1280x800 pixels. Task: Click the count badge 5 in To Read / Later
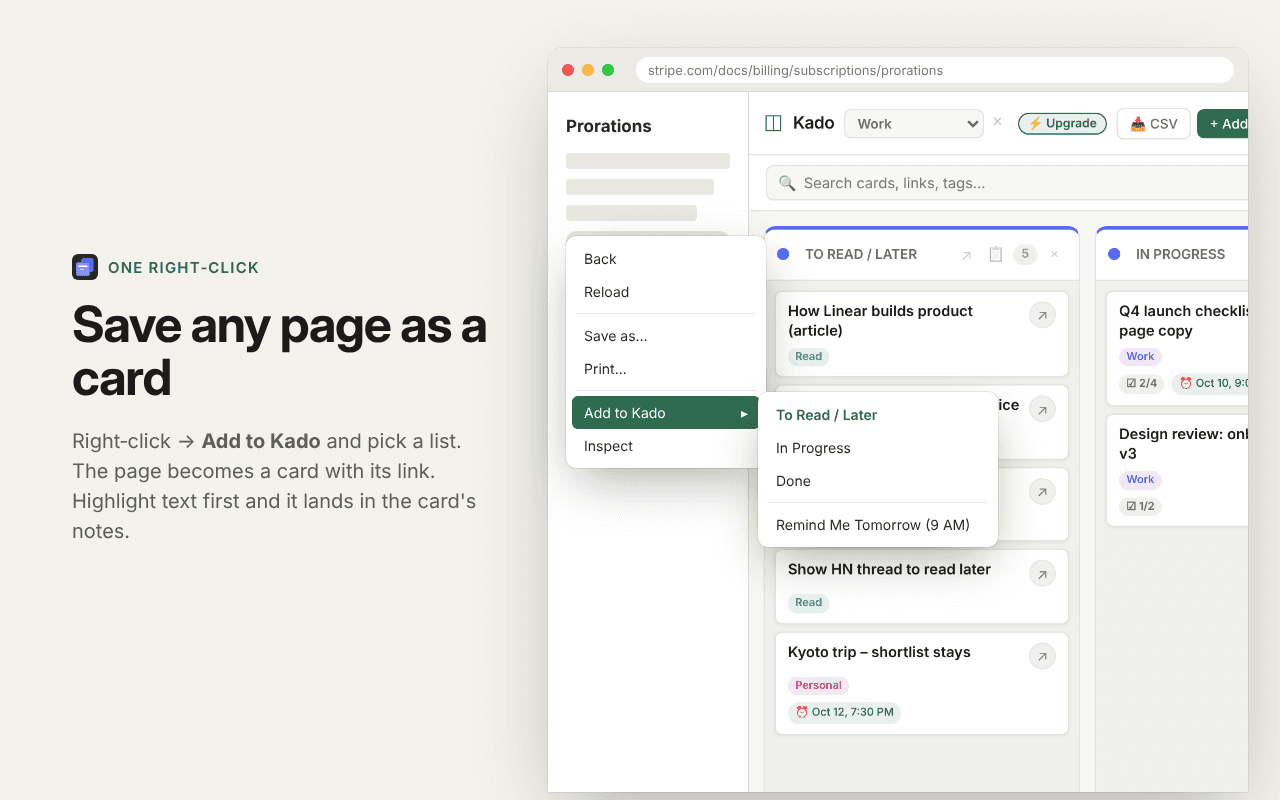click(x=1025, y=254)
